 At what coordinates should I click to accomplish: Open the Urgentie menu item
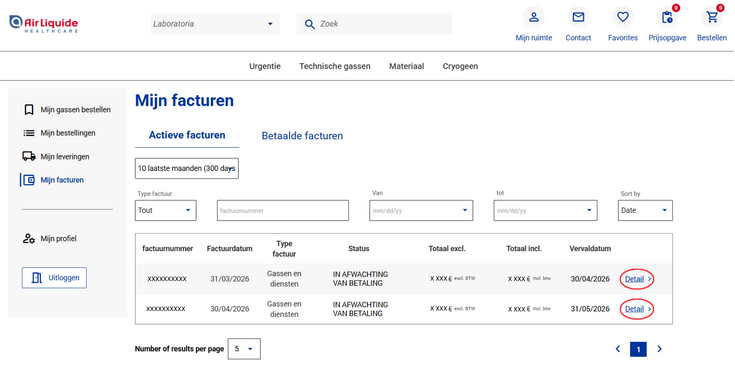click(265, 66)
